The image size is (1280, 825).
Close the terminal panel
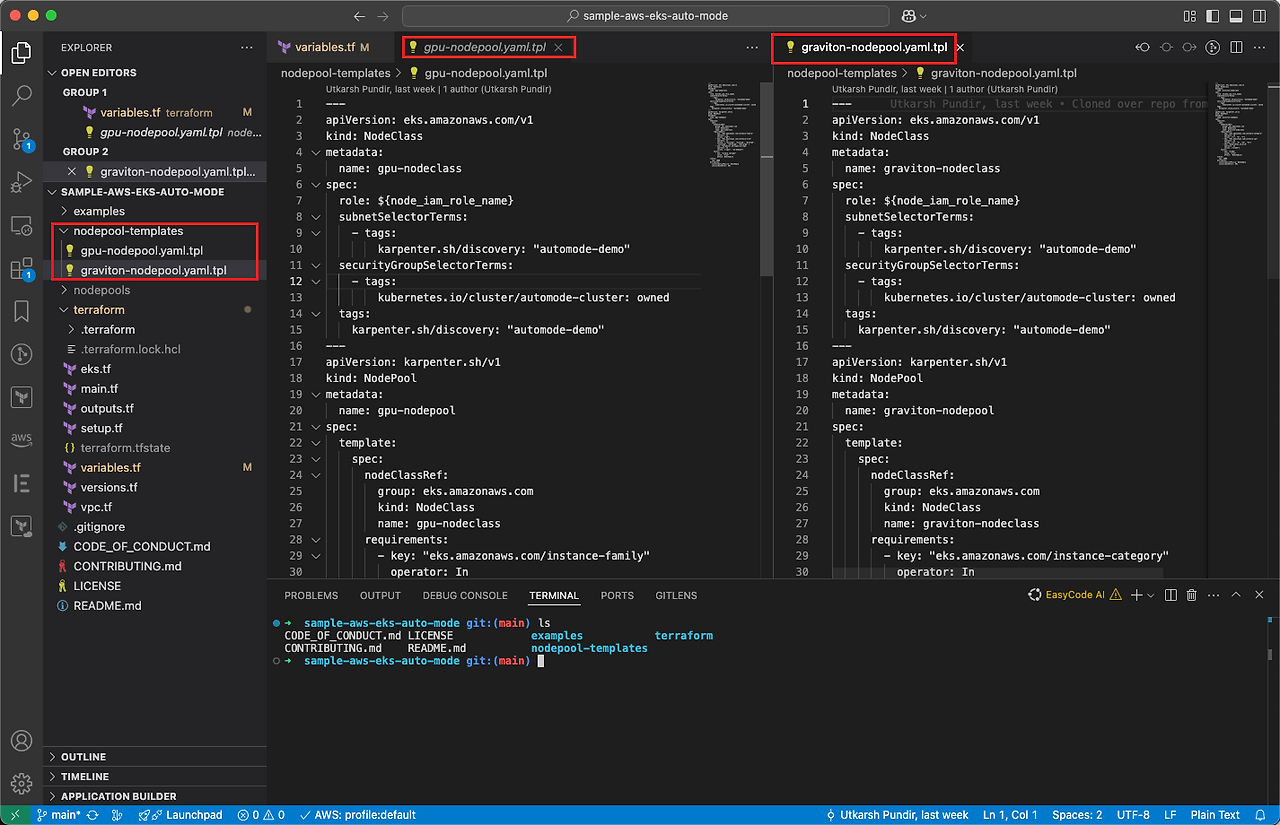point(1259,595)
